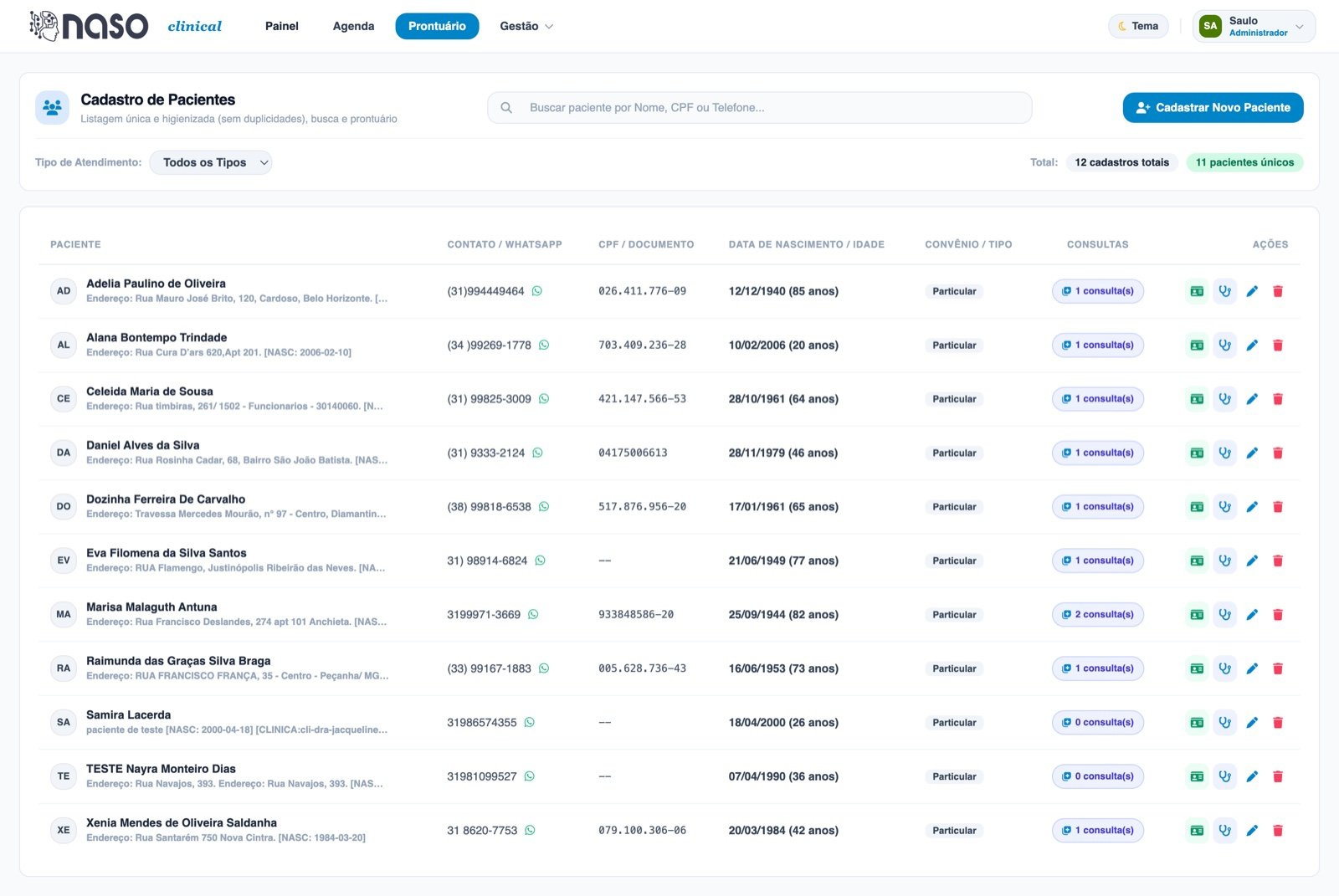Click Cadastrar Novo Paciente button

click(x=1213, y=108)
